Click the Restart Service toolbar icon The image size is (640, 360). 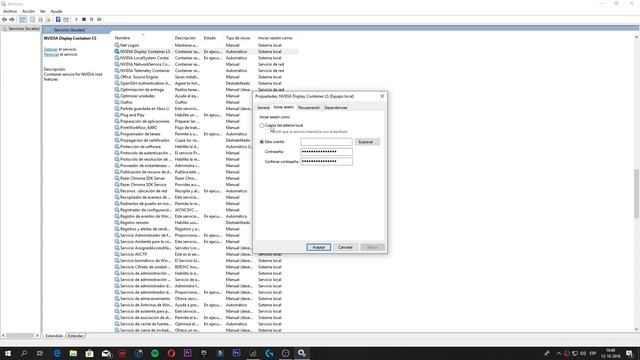[99, 20]
